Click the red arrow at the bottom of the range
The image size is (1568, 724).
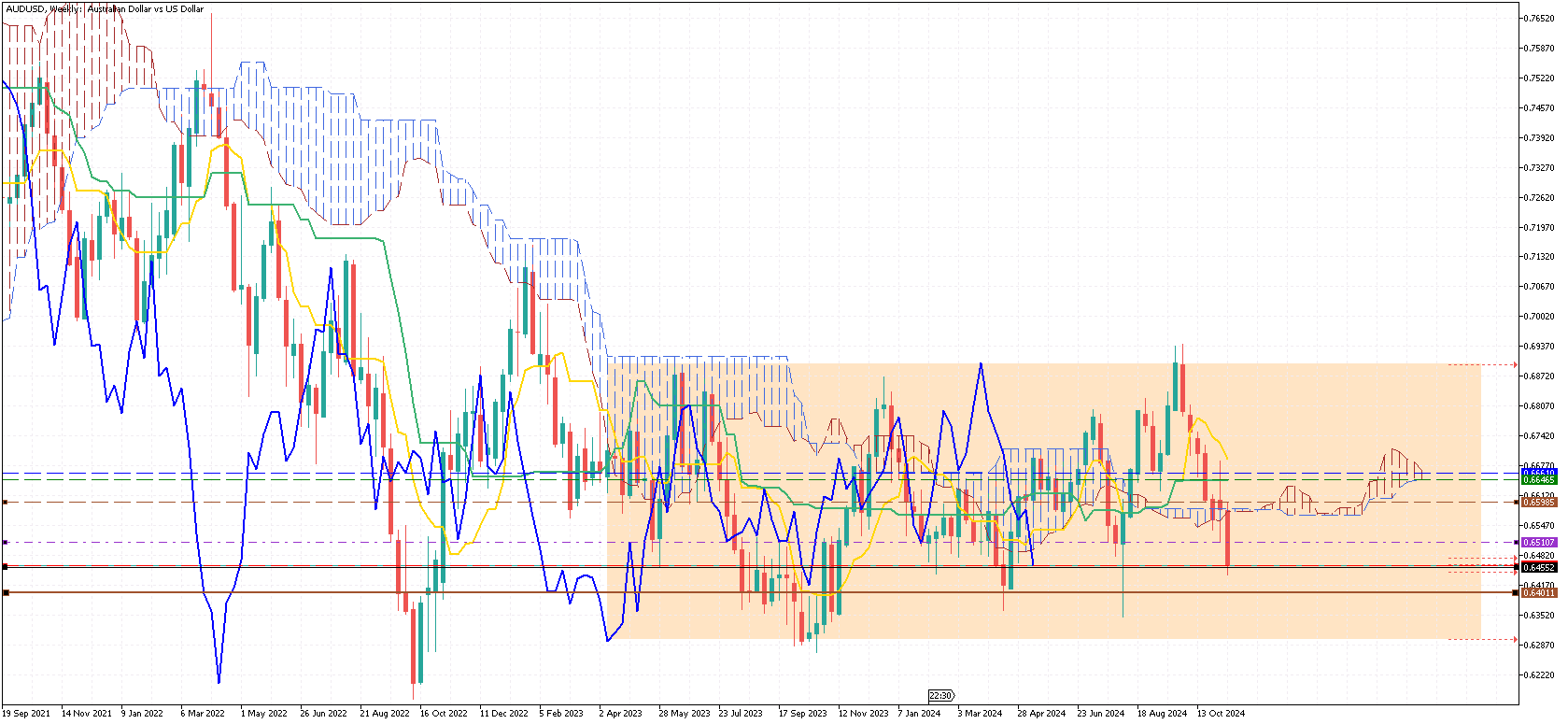pyautogui.click(x=1515, y=640)
